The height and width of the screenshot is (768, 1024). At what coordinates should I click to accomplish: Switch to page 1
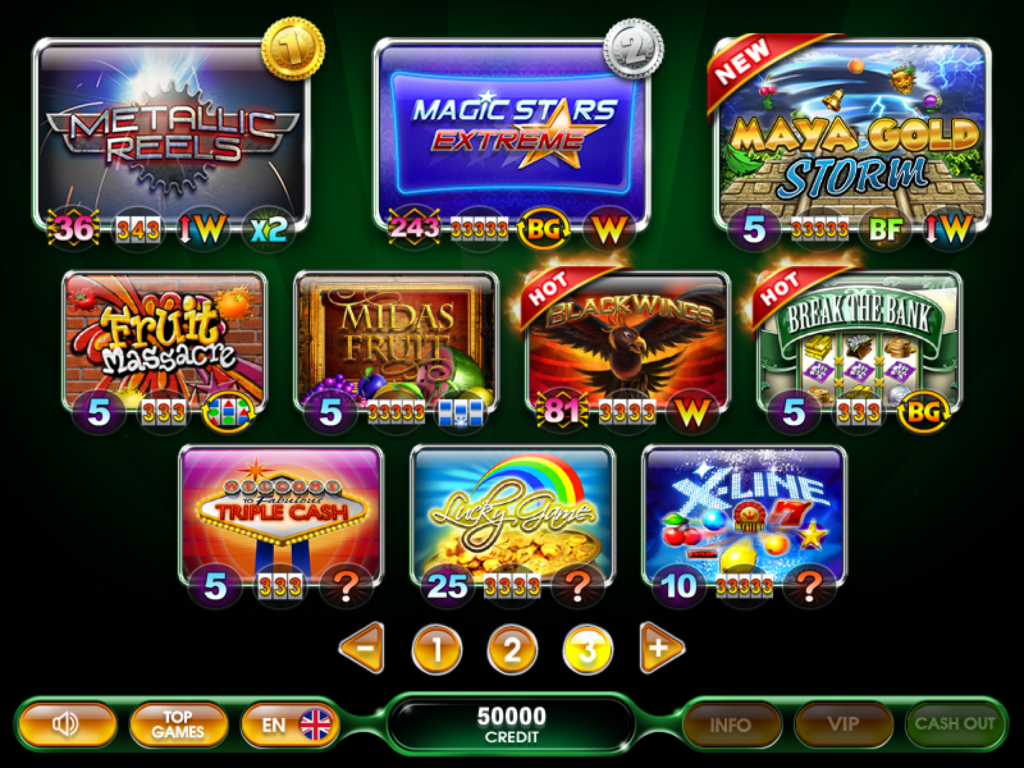tap(437, 649)
